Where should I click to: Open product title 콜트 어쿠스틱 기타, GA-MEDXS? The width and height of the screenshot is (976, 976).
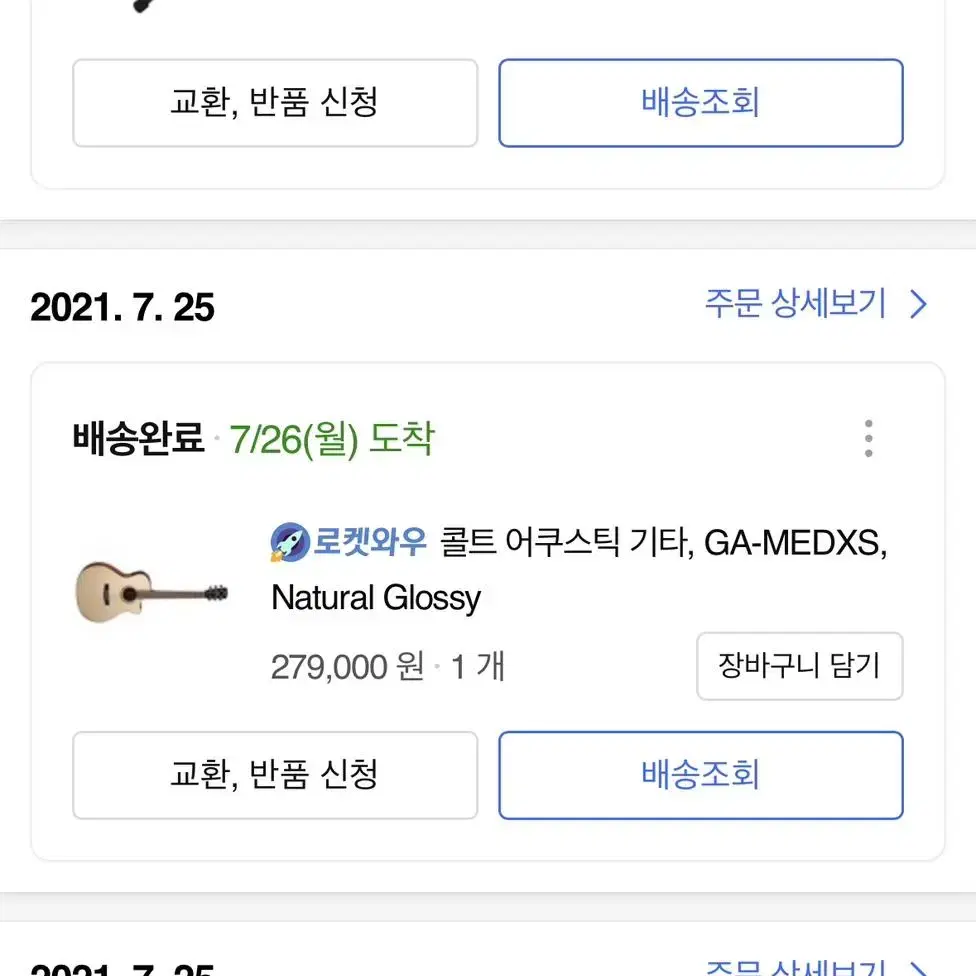point(664,542)
